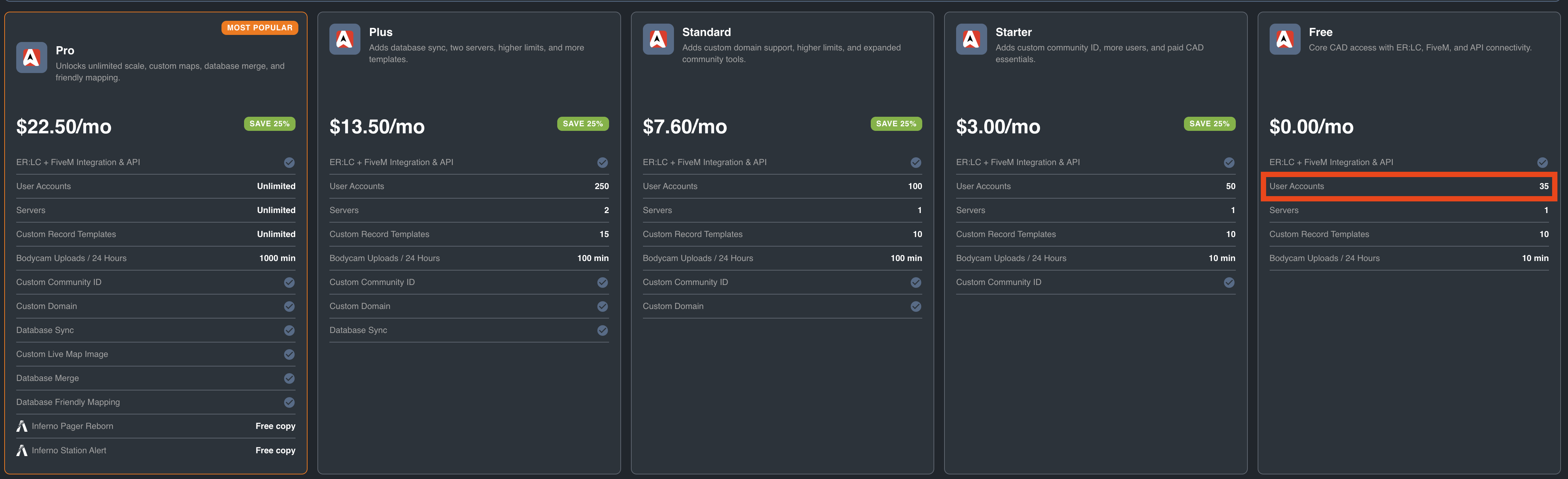Click the Pro plan logo icon
This screenshot has width=1568, height=479.
32,57
